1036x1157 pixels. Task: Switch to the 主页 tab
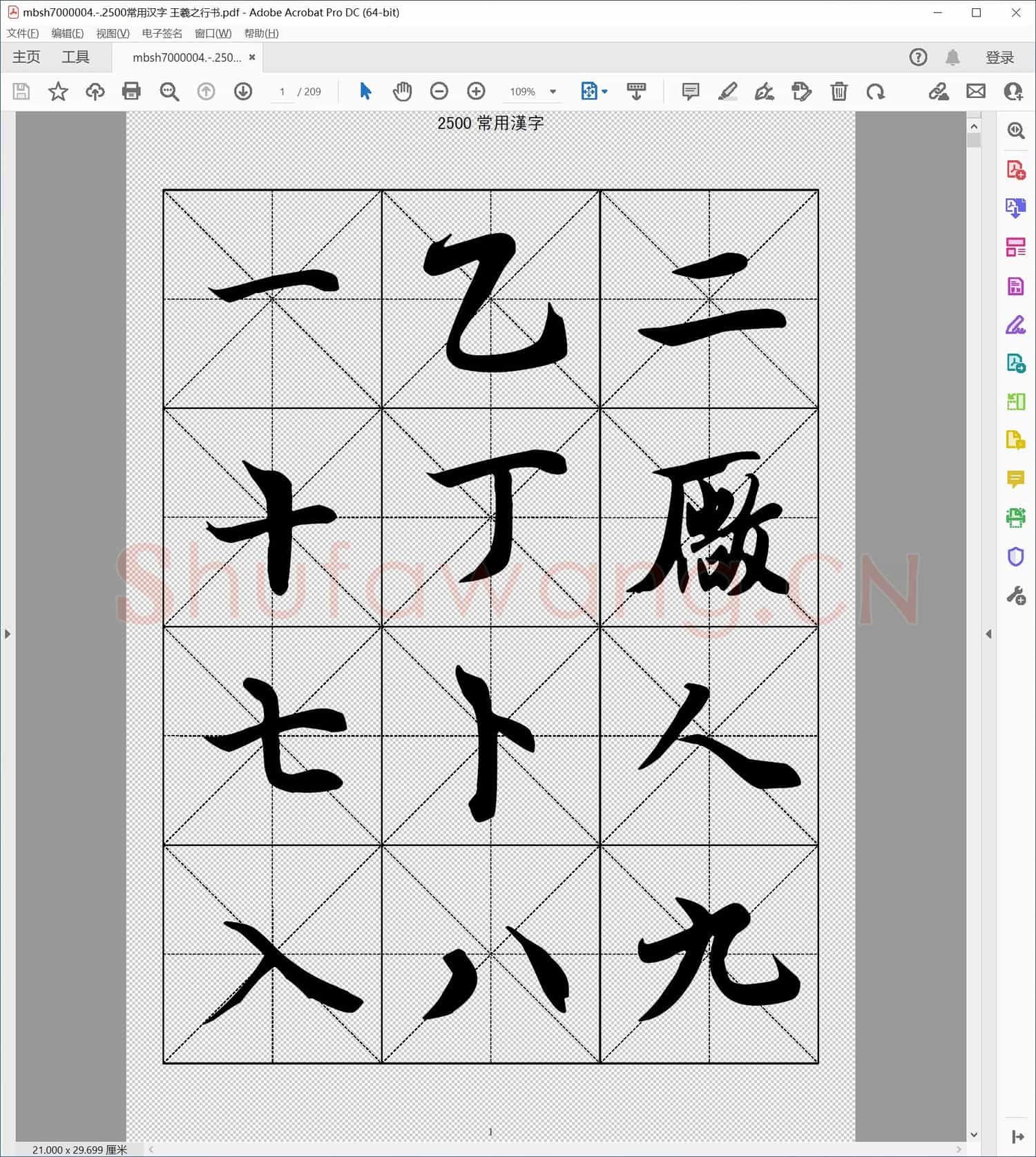tap(26, 57)
